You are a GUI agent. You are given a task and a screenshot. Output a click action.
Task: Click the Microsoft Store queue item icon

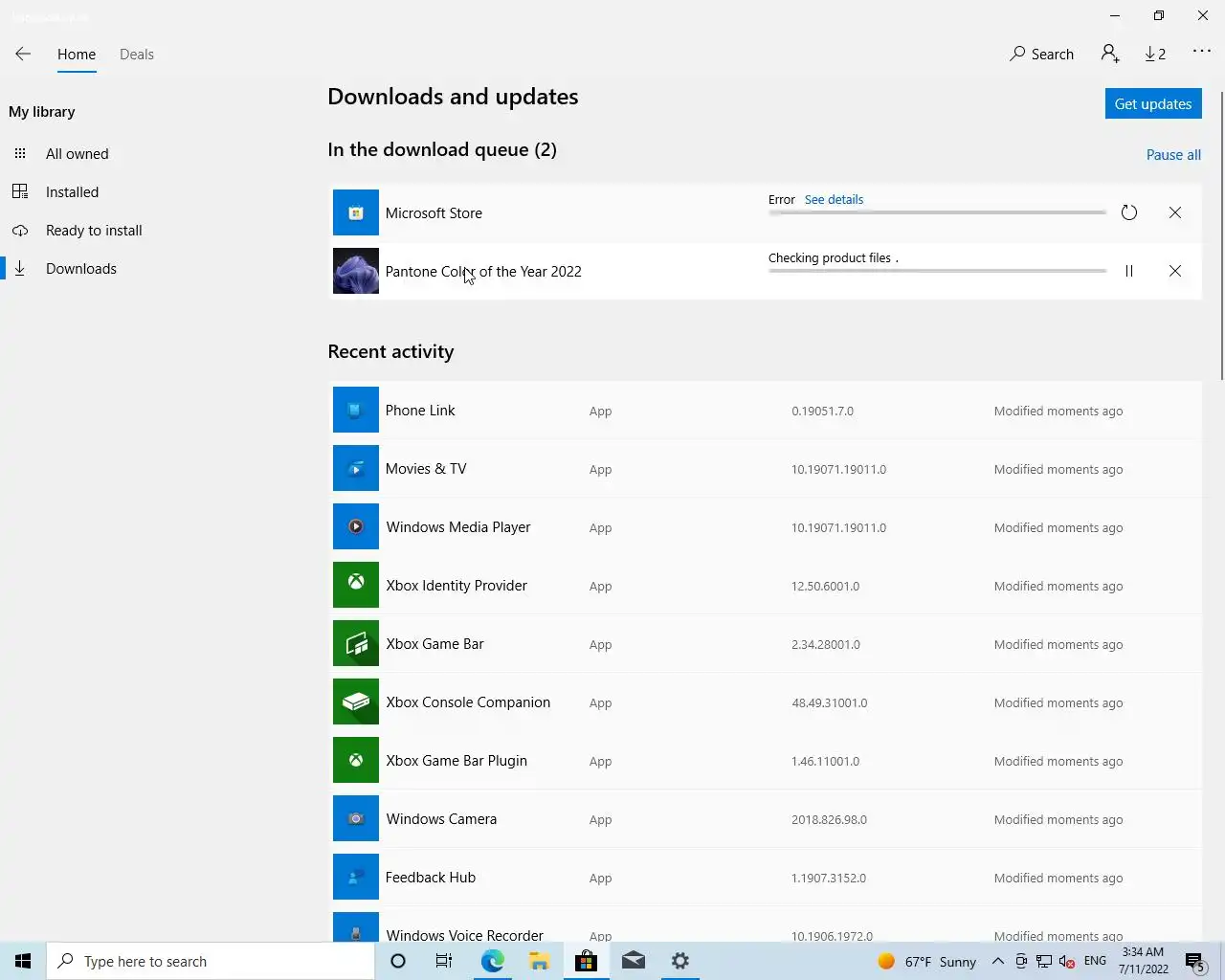click(356, 212)
